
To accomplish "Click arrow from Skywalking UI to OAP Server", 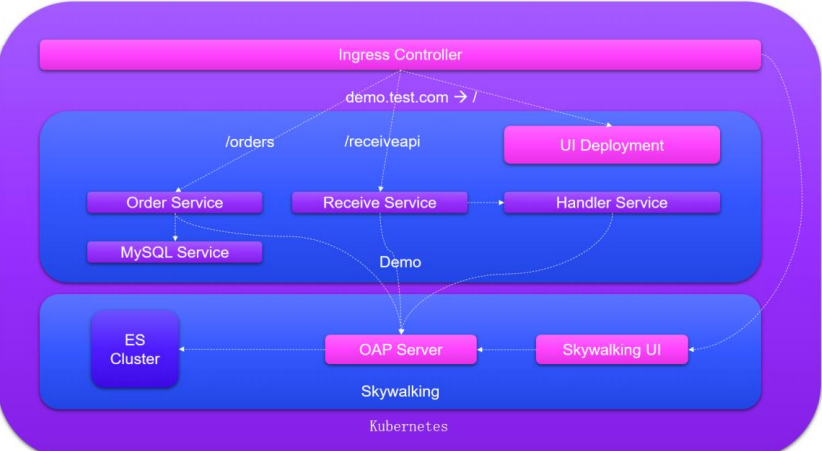I will (x=505, y=349).
